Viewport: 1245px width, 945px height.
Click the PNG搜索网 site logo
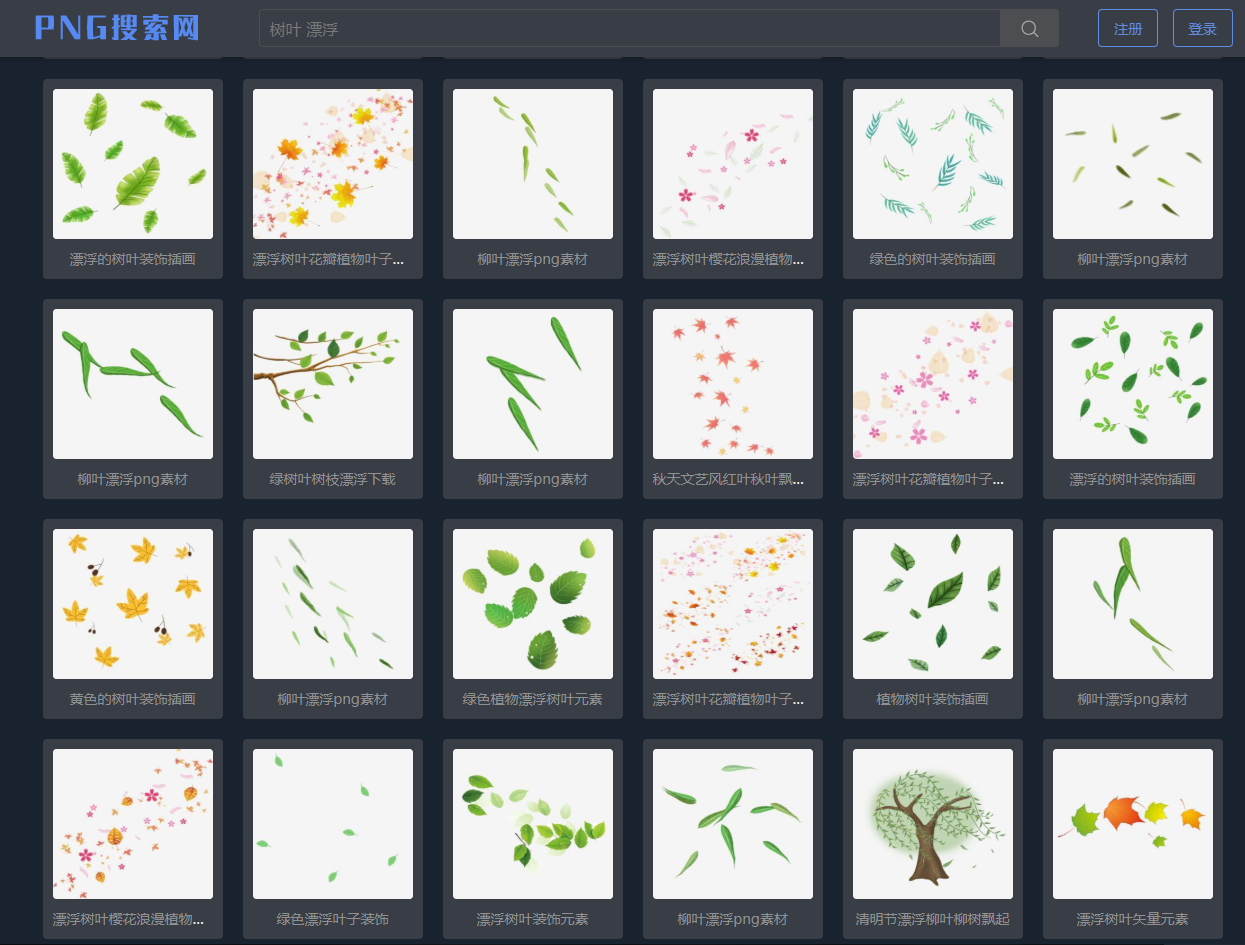pos(117,28)
